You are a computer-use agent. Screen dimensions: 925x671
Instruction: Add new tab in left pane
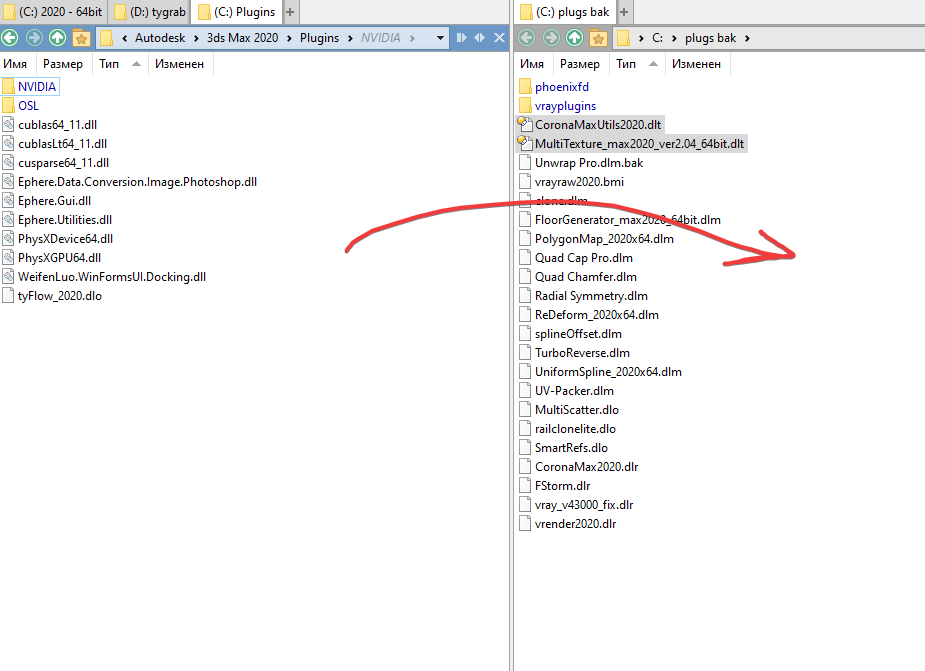pyautogui.click(x=291, y=12)
